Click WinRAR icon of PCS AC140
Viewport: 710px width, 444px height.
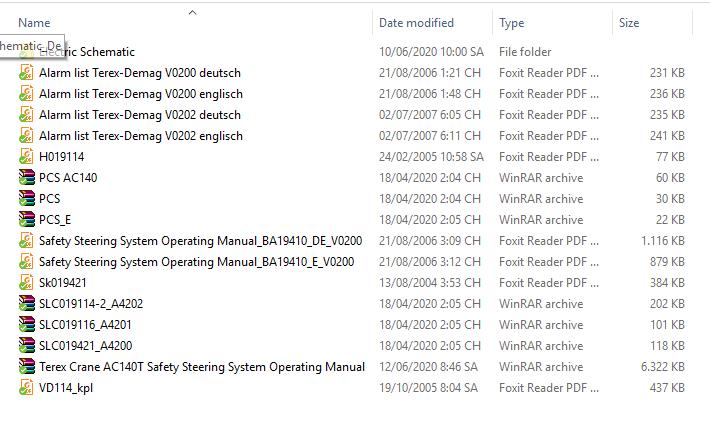point(26,177)
